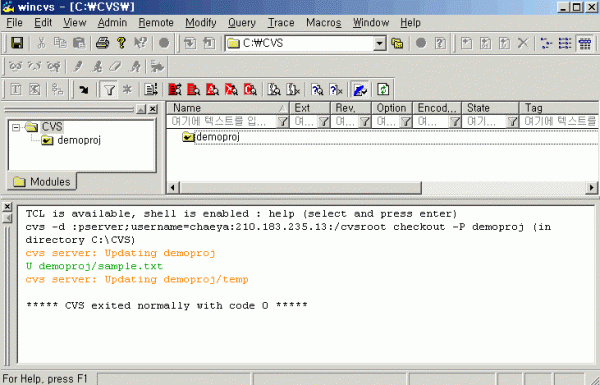Click the Copy toolbar icon
The image size is (600, 385).
click(x=60, y=43)
